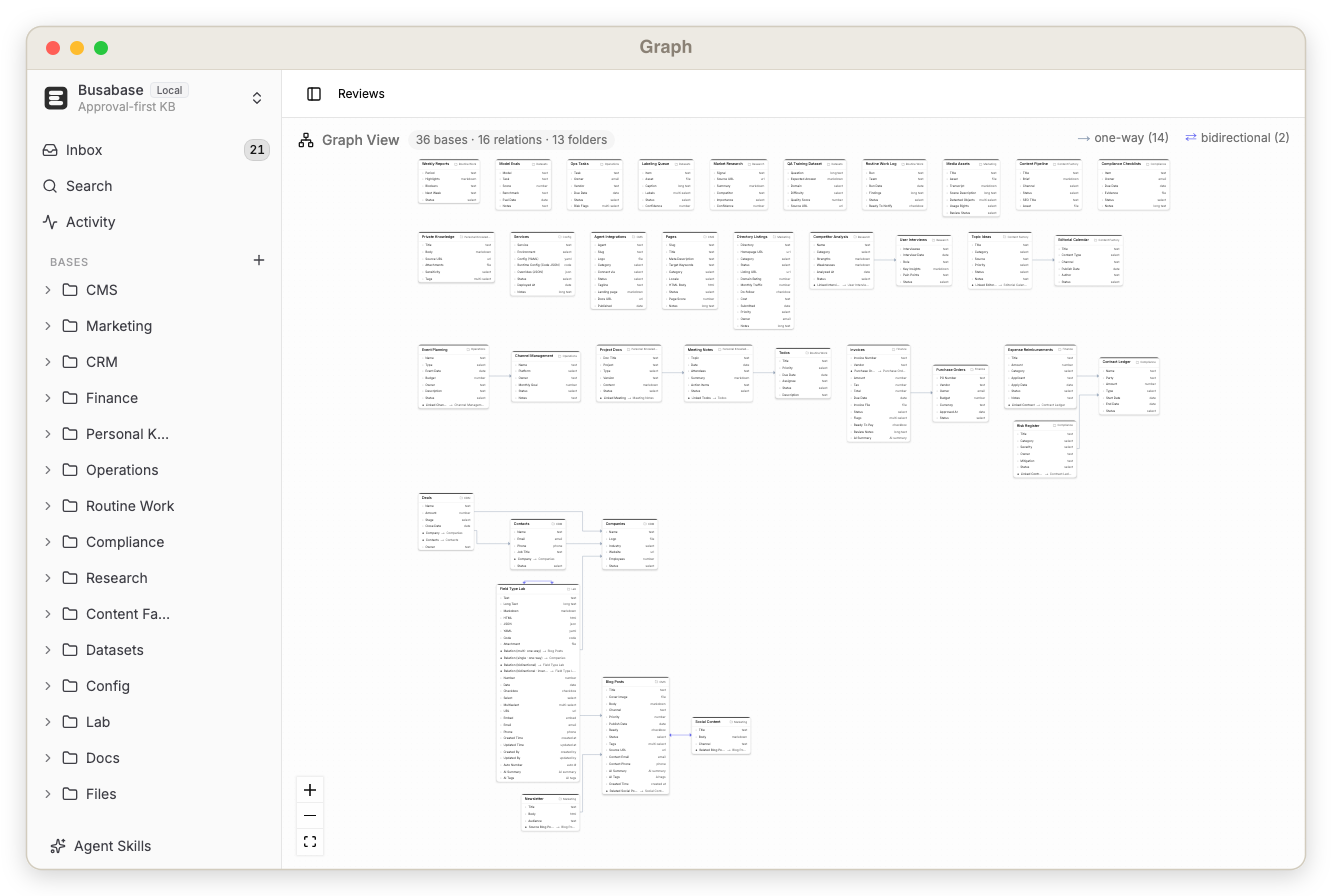Select the Risk Register graph node
This screenshot has width=1332, height=896.
[x=1045, y=449]
